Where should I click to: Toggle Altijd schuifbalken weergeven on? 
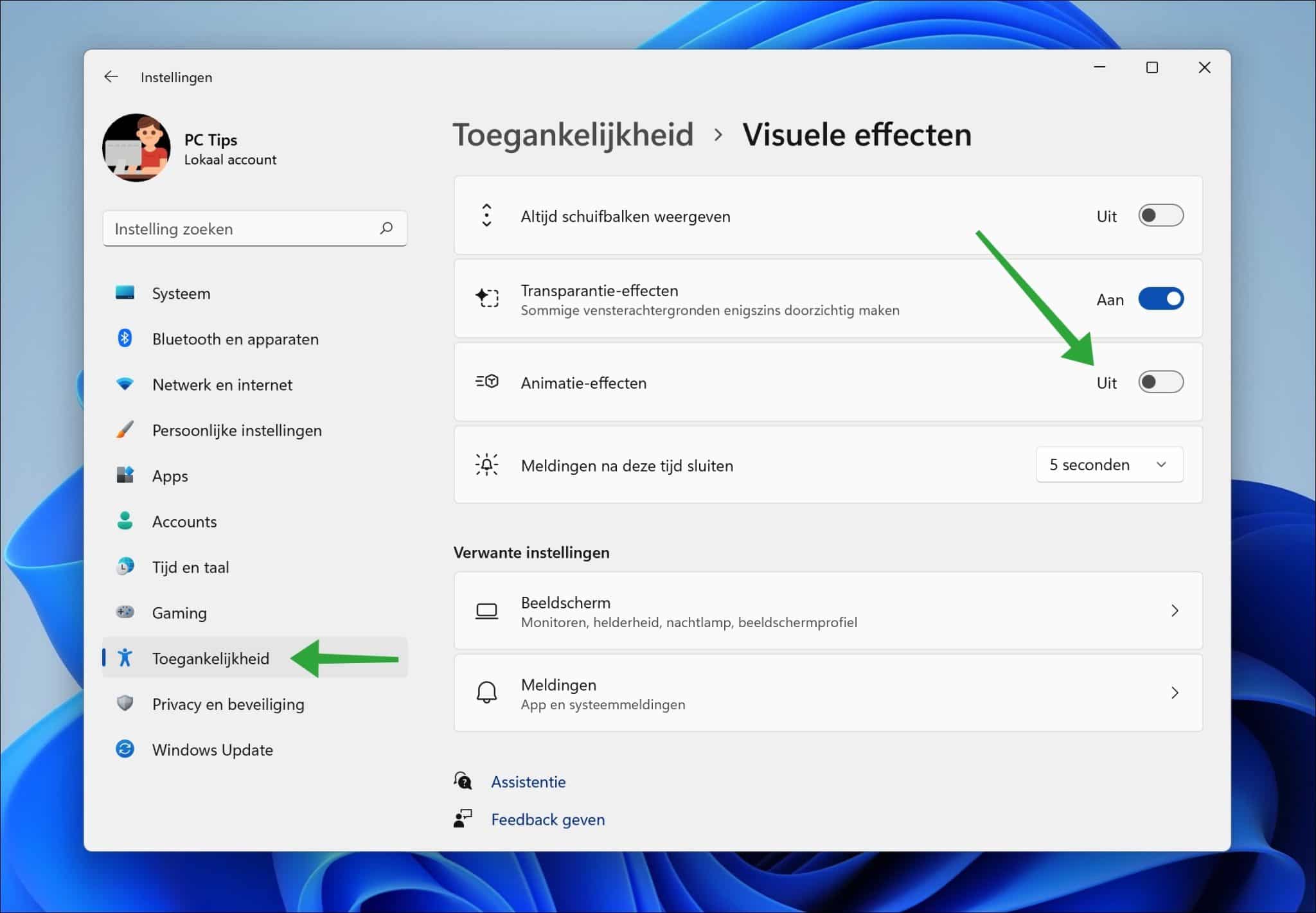pyautogui.click(x=1160, y=216)
